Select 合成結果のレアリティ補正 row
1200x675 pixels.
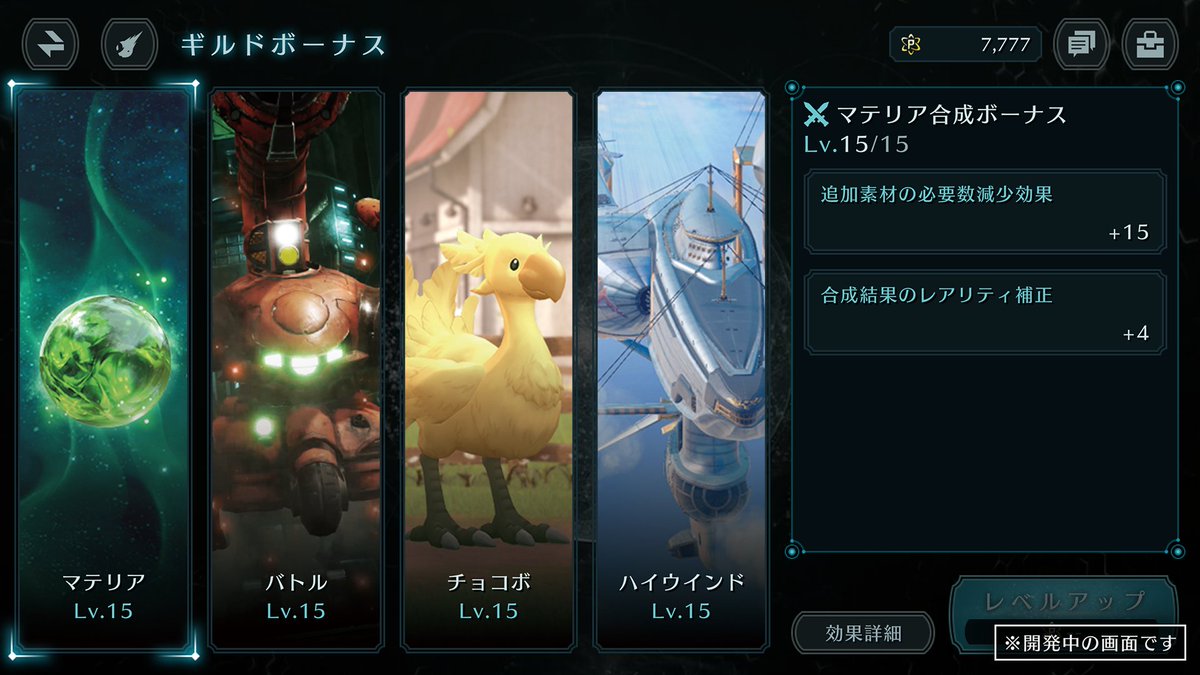click(x=985, y=312)
